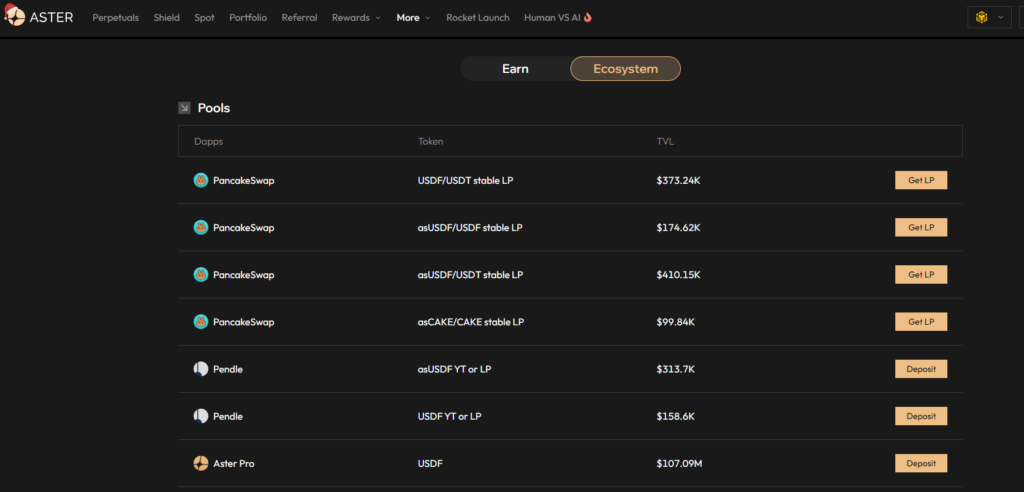Click the Pendle icon for asUSDF row
1024x492 pixels.
click(x=200, y=369)
